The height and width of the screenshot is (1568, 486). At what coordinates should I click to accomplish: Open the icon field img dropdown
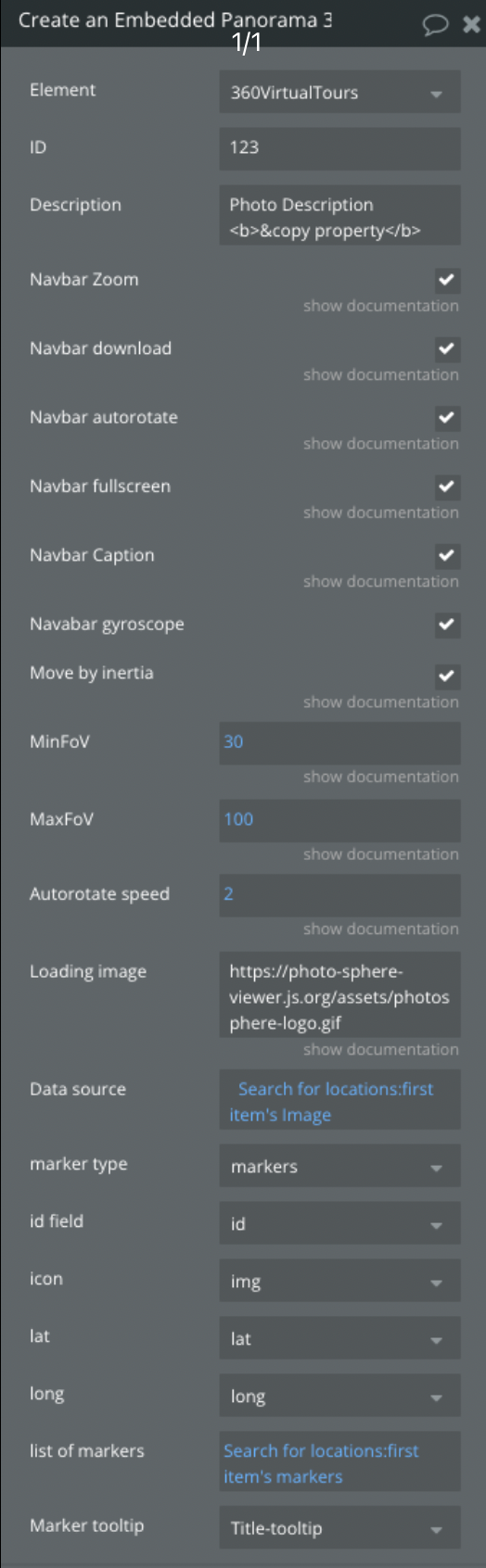point(339,1282)
